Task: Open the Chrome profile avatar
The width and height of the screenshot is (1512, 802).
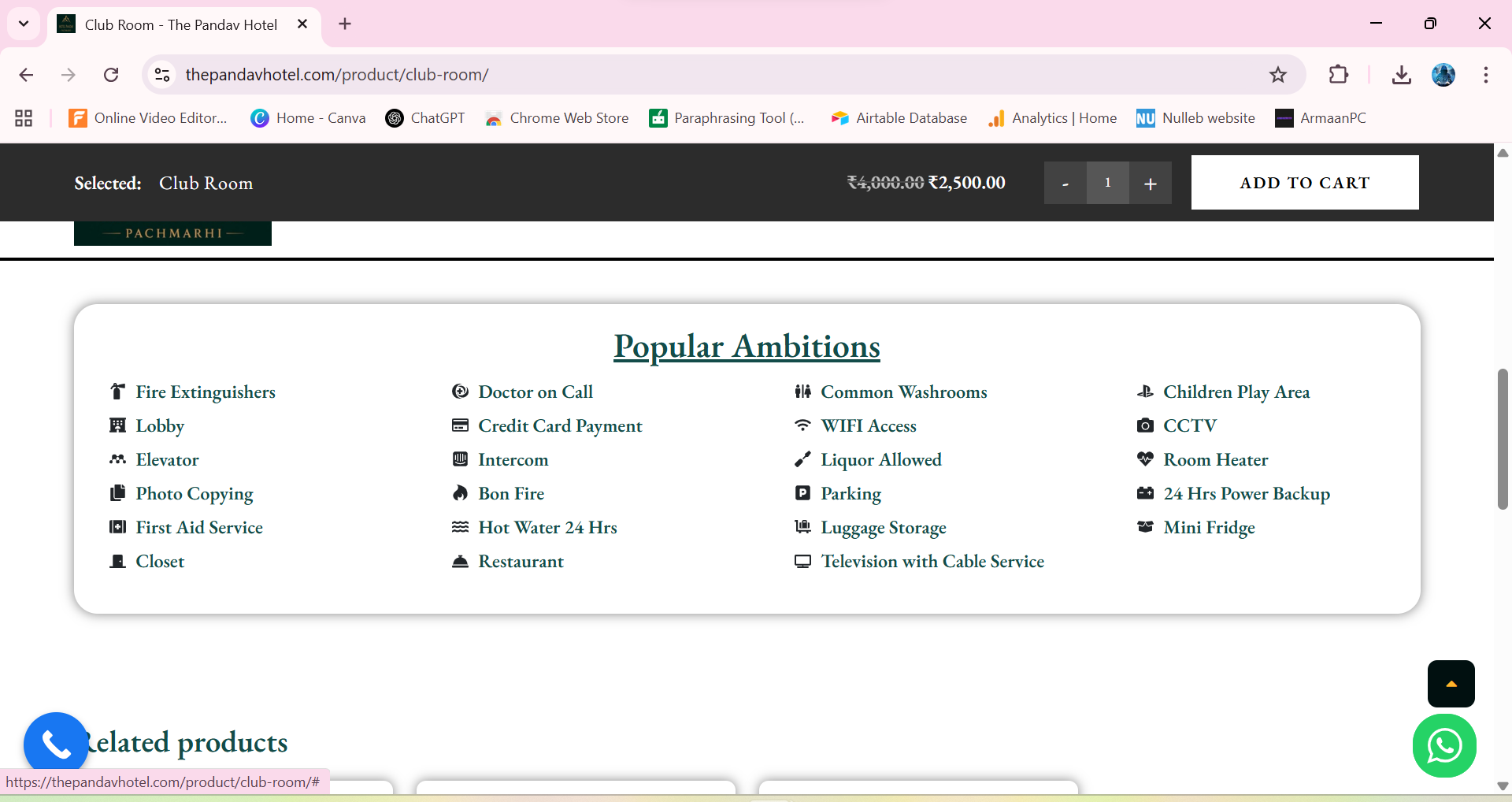Action: point(1443,75)
